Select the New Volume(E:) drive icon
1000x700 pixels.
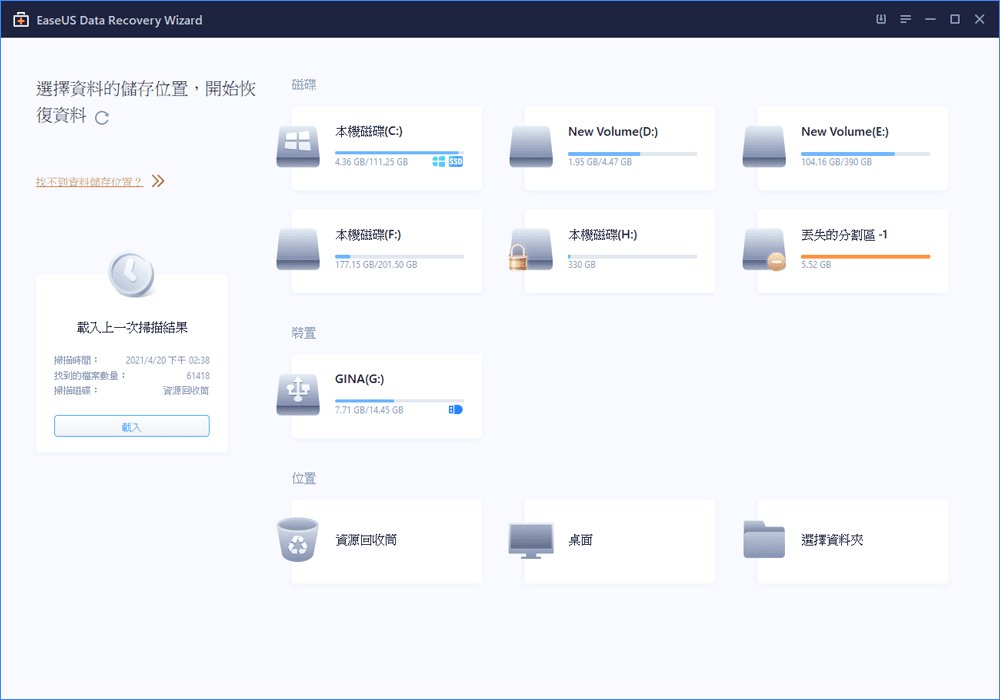click(764, 147)
